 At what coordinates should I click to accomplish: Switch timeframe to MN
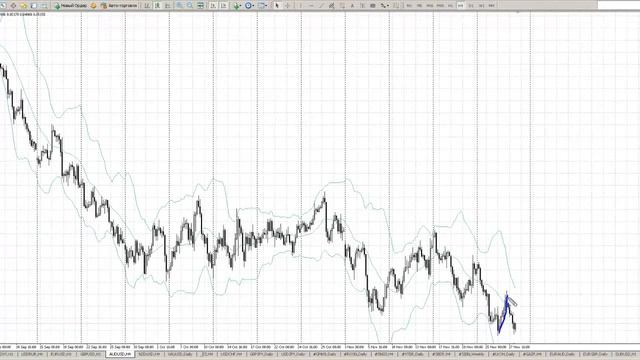pyautogui.click(x=491, y=6)
